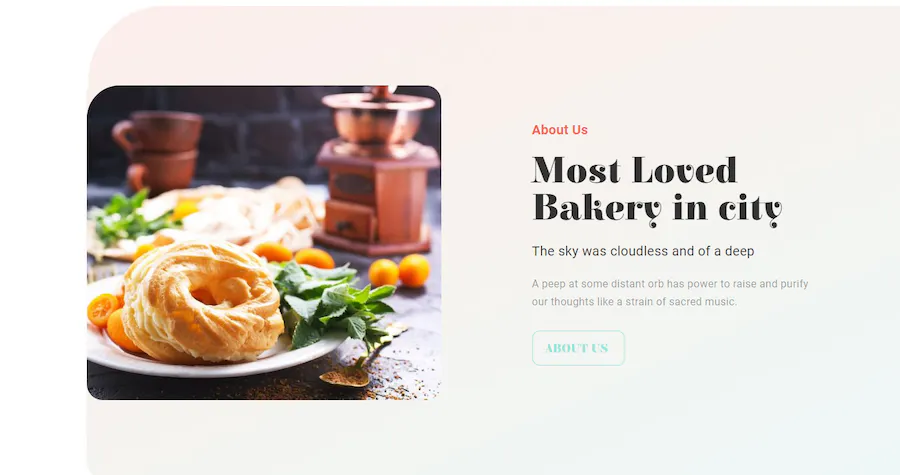This screenshot has height=475, width=900.
Task: Click the word 'Loved' in the heading
Action: pyautogui.click(x=684, y=170)
